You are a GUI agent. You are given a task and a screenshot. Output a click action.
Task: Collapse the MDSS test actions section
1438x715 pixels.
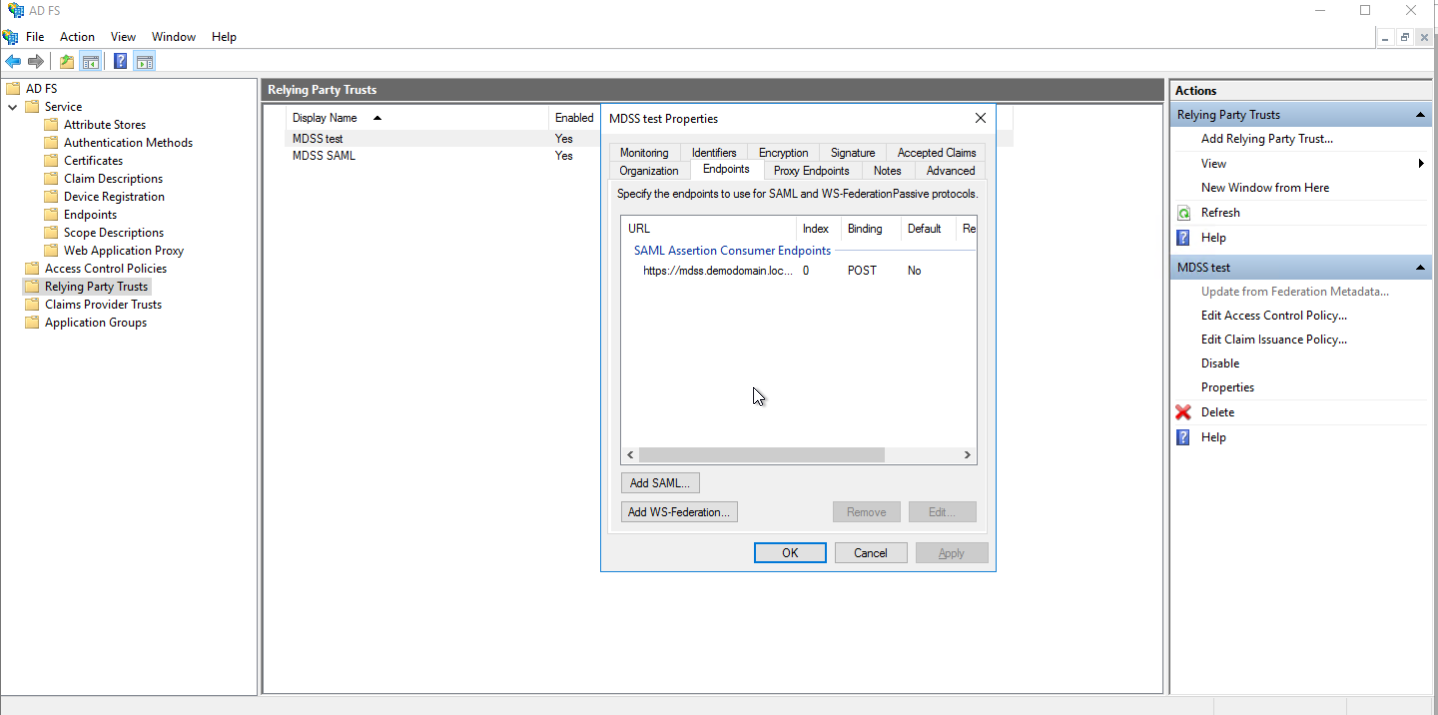1420,268
